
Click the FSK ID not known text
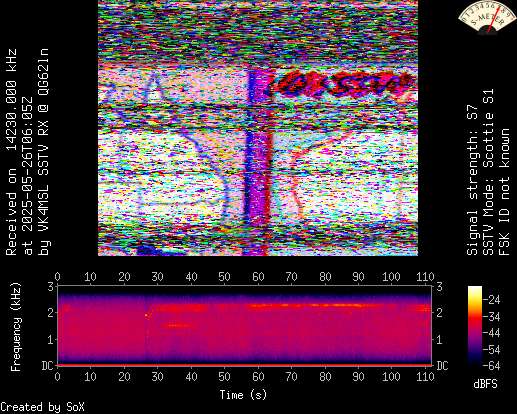tap(504, 192)
